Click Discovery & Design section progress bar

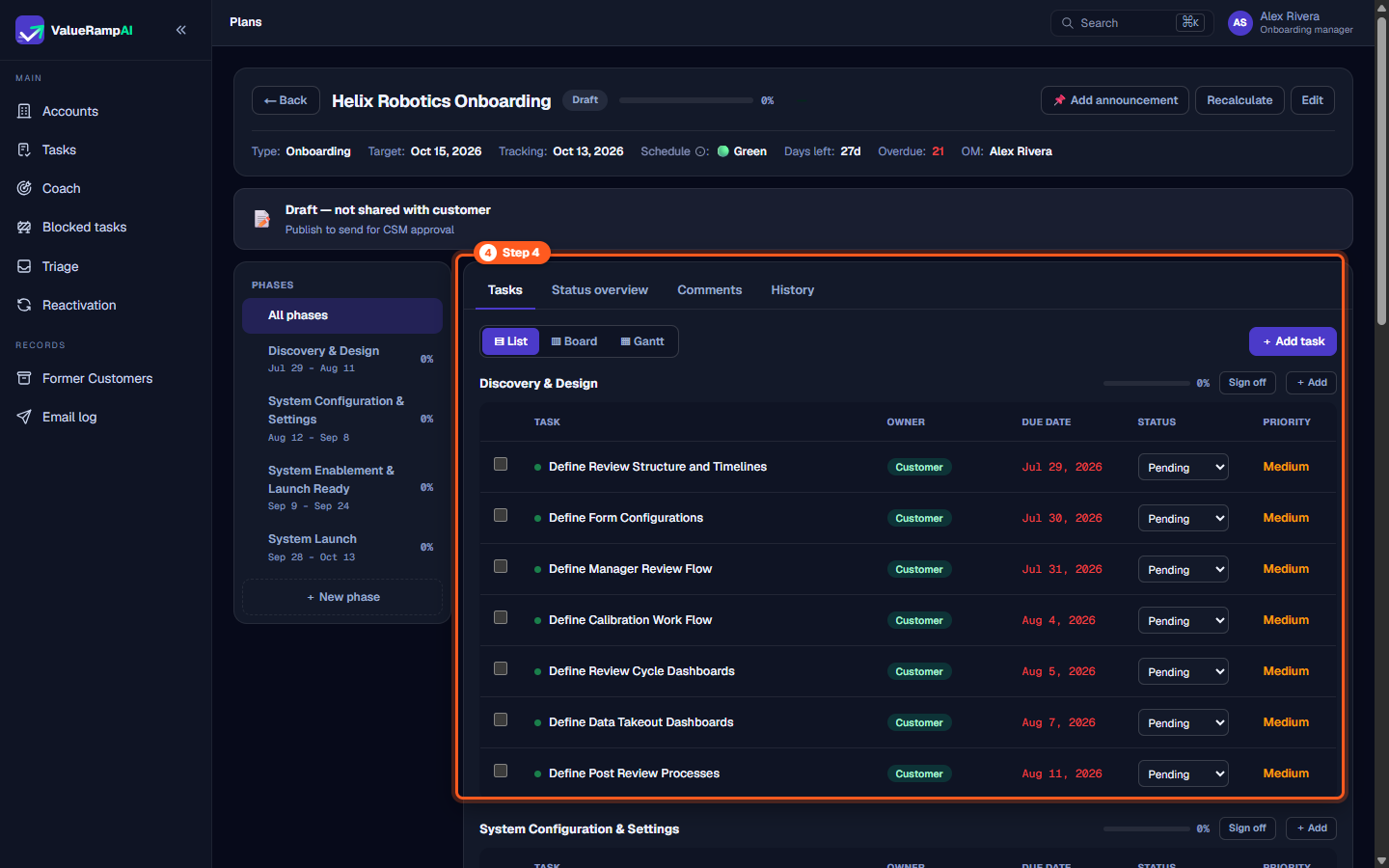[x=1147, y=383]
